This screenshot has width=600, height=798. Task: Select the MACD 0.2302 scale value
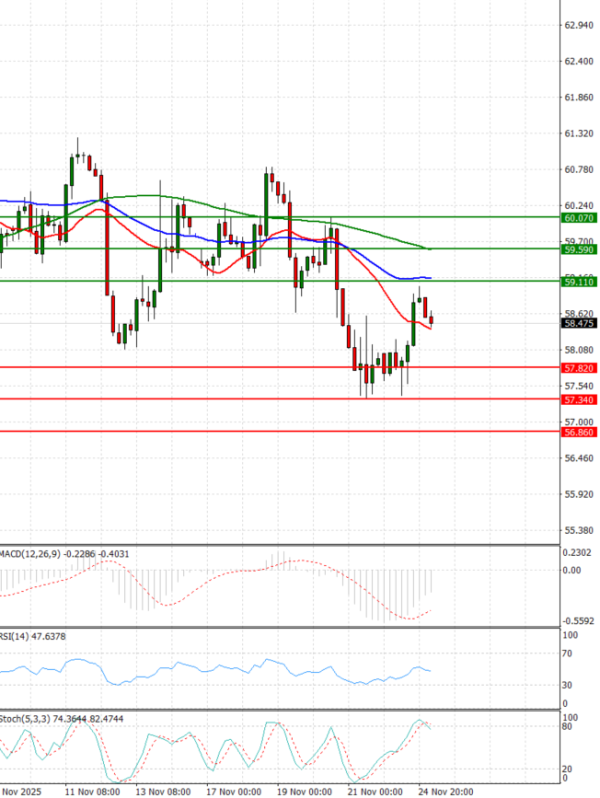[579, 552]
